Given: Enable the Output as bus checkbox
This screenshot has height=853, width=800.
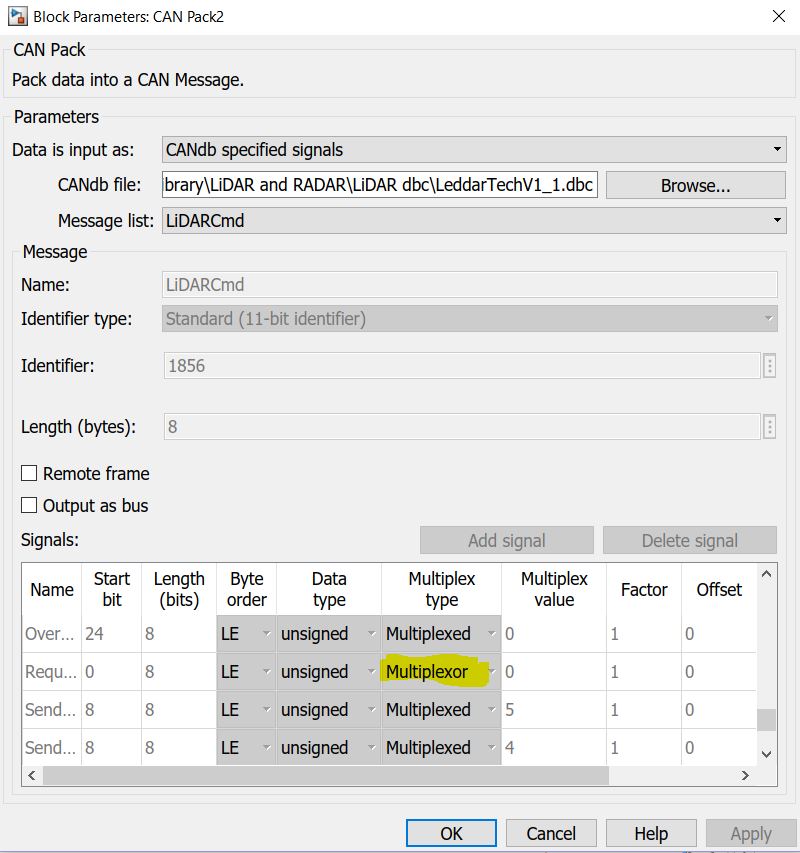Looking at the screenshot, I should [x=29, y=504].
